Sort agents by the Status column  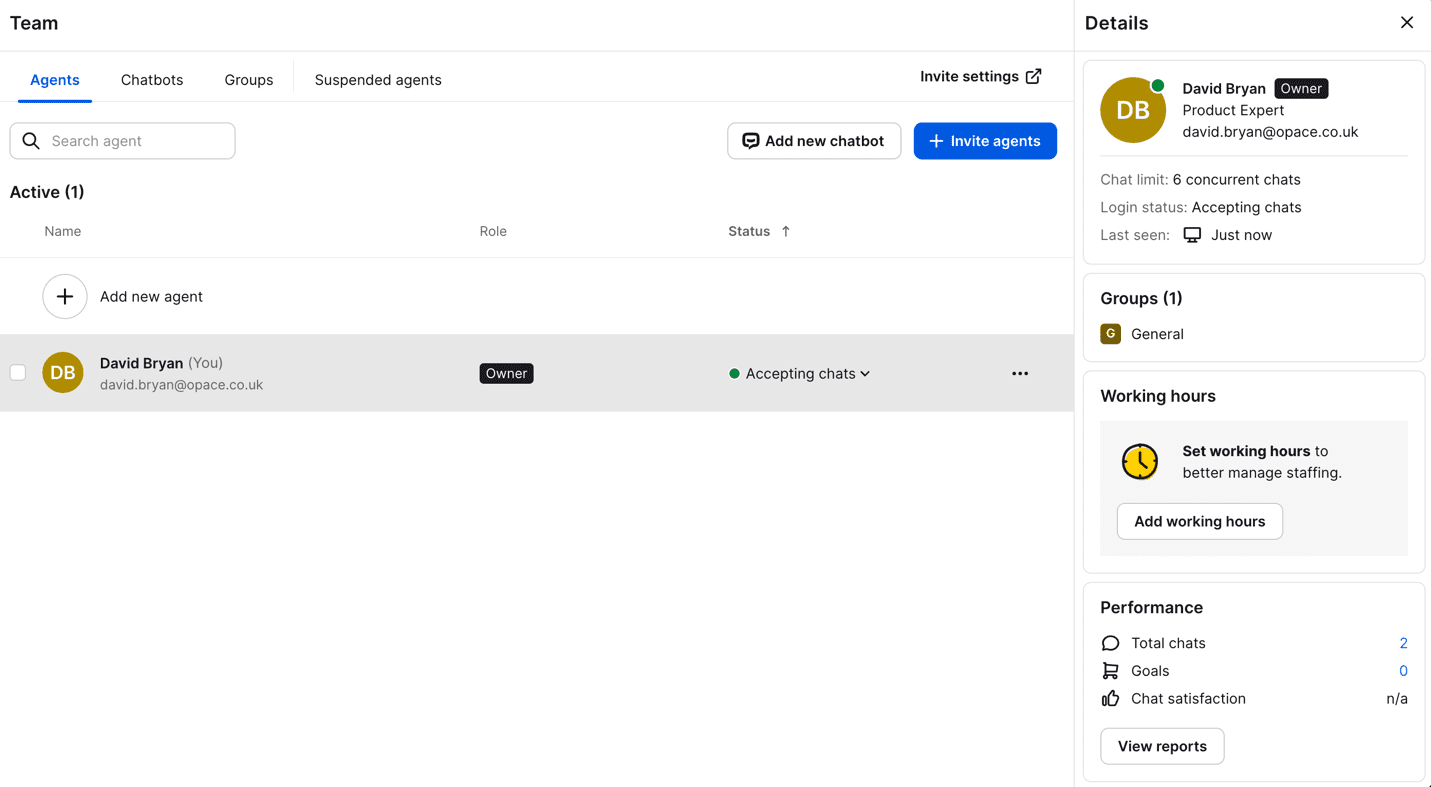[x=749, y=232]
